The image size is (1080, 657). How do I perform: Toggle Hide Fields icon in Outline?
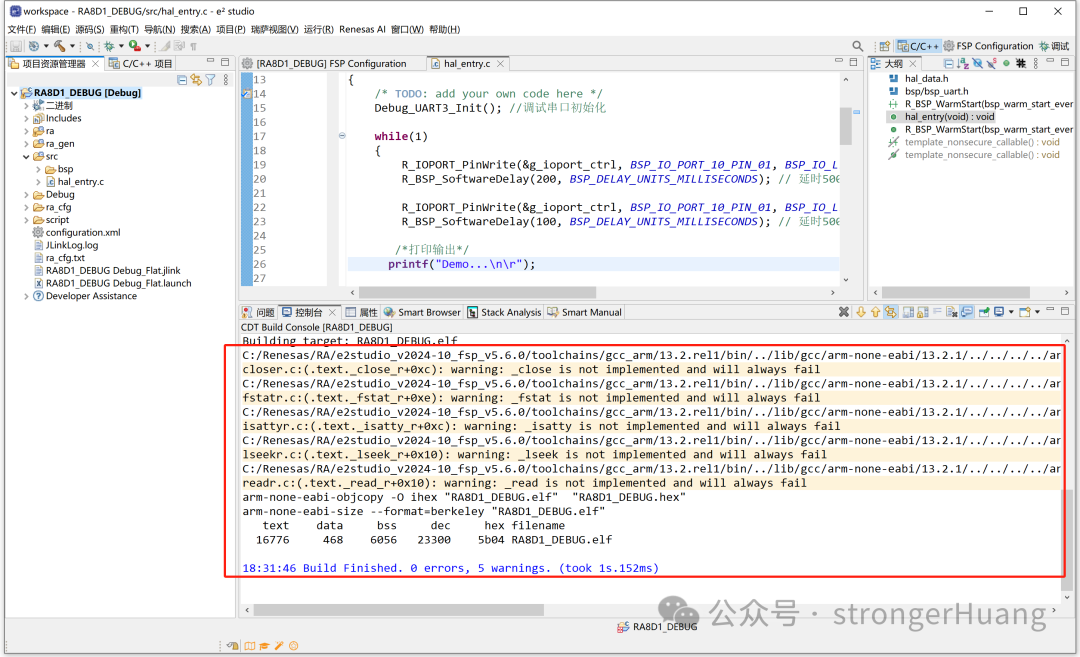[x=977, y=63]
